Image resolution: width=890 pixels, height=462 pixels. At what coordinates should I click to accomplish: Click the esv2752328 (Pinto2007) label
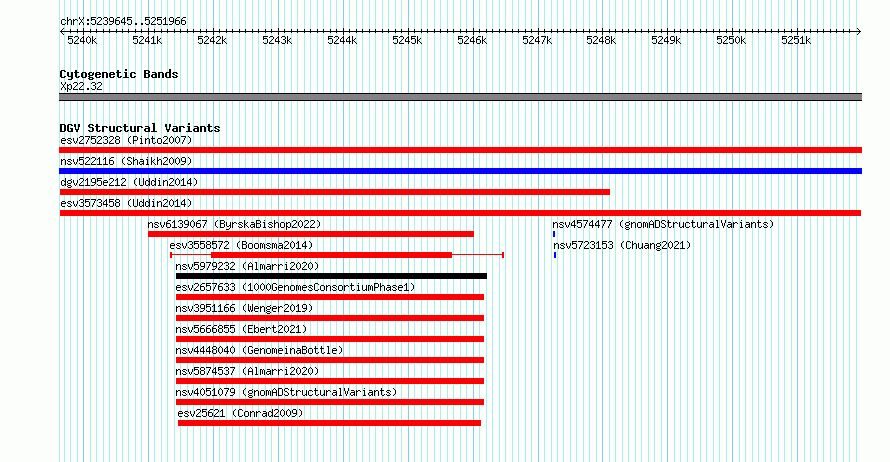coord(126,140)
